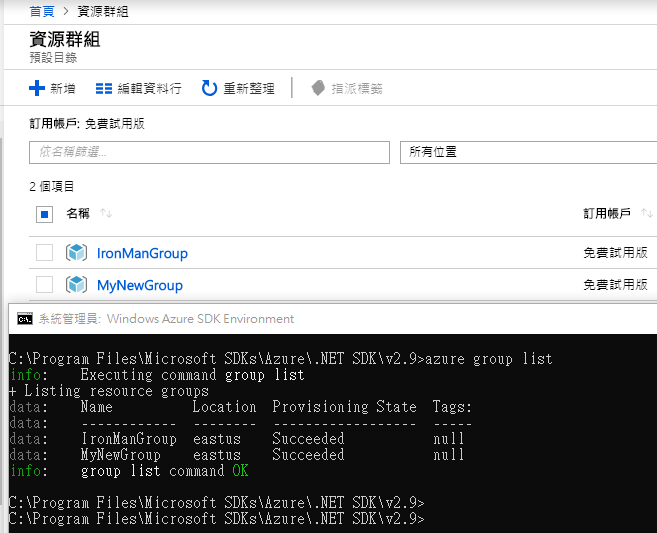Open the MyNewGroup resource group link

tap(140, 285)
